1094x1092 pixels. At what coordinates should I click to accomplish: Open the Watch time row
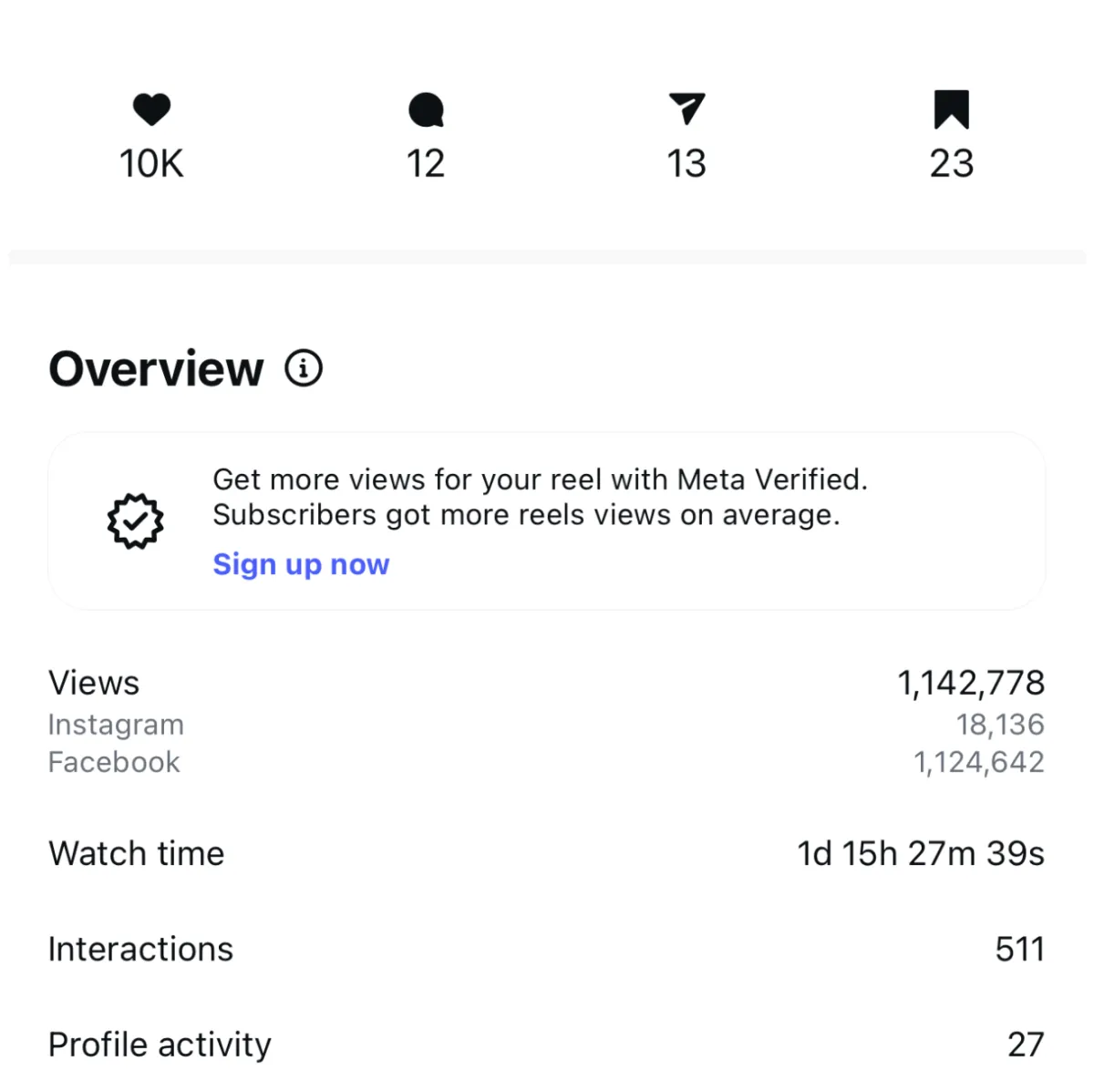[137, 853]
